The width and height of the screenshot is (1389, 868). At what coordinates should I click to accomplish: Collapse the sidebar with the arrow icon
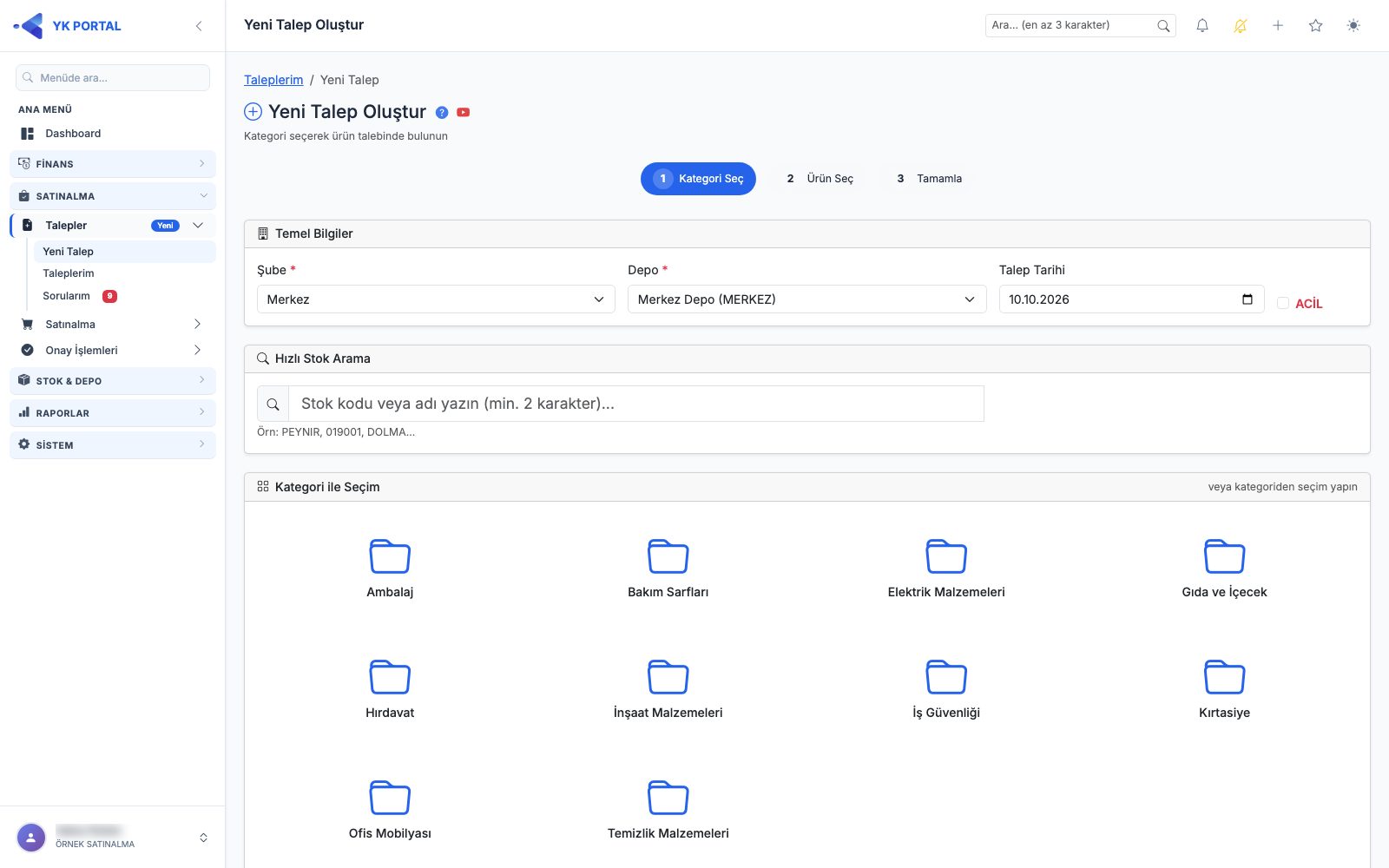199,26
